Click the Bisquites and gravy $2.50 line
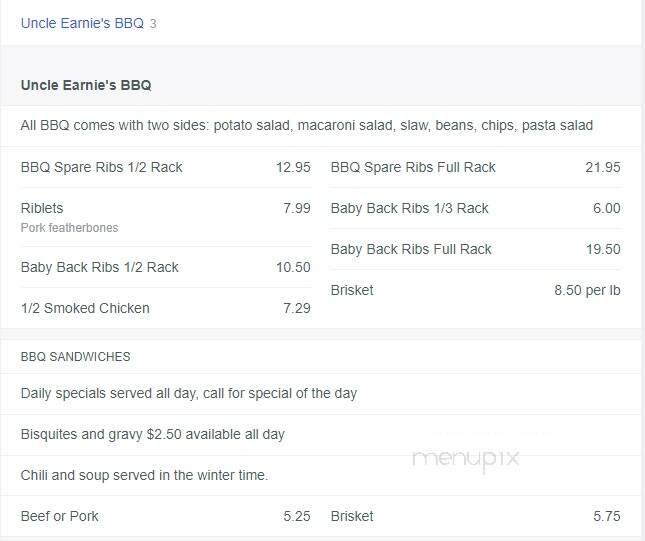The image size is (645, 541). pos(153,434)
